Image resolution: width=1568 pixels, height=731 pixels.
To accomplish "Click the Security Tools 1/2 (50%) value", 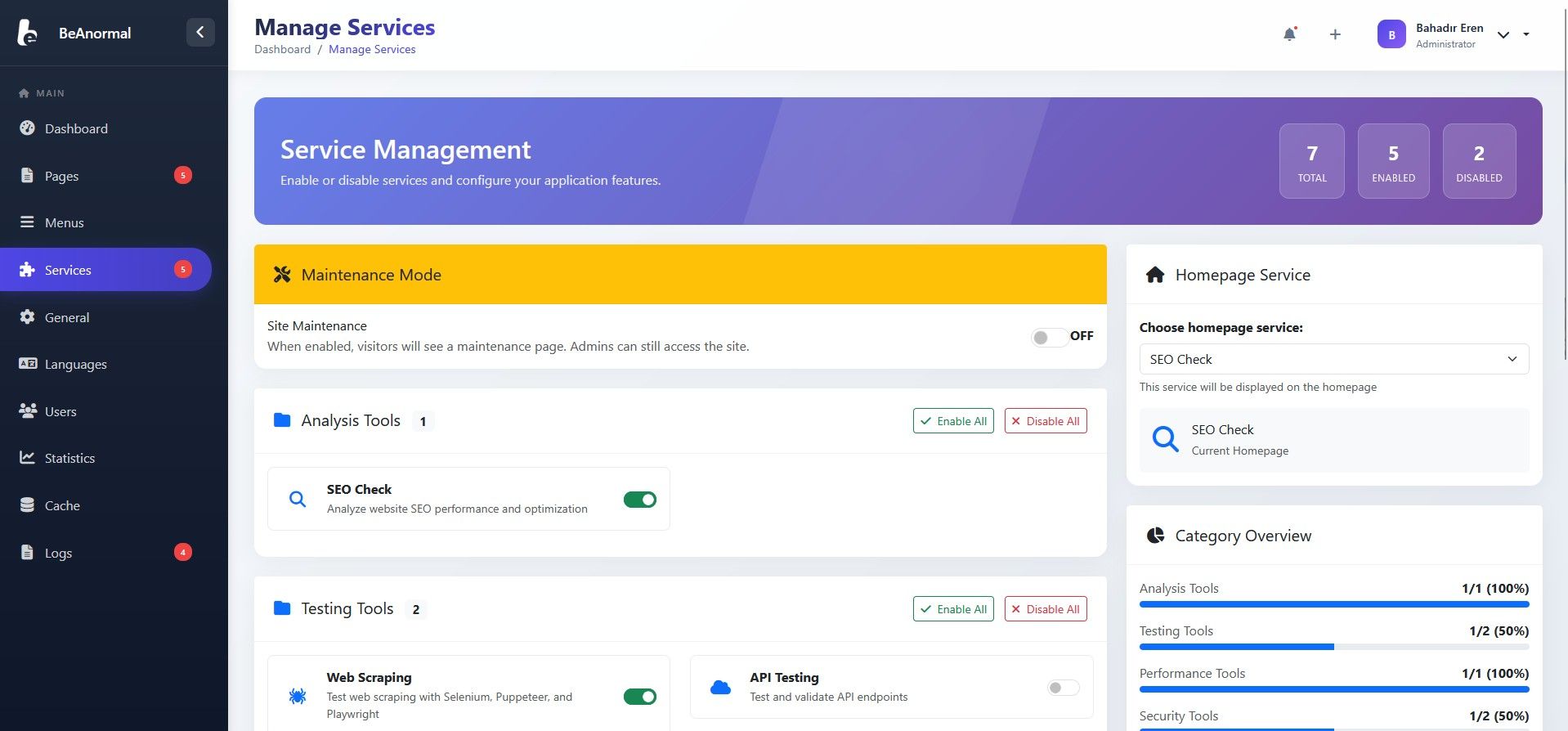I will [1499, 716].
